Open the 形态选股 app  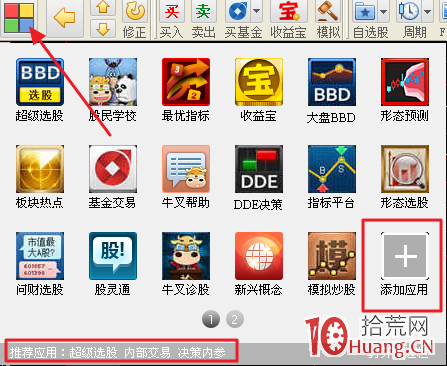[x=405, y=169]
